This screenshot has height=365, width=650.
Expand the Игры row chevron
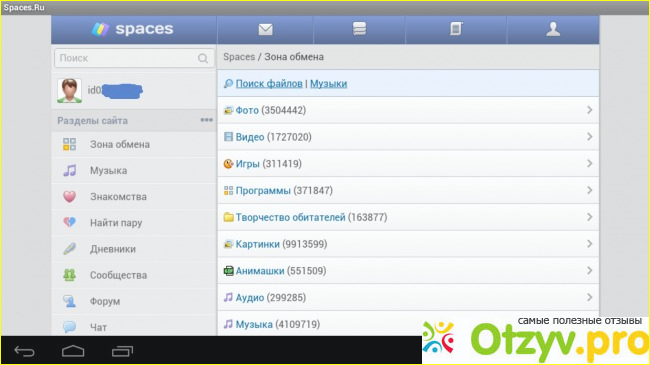(x=589, y=163)
